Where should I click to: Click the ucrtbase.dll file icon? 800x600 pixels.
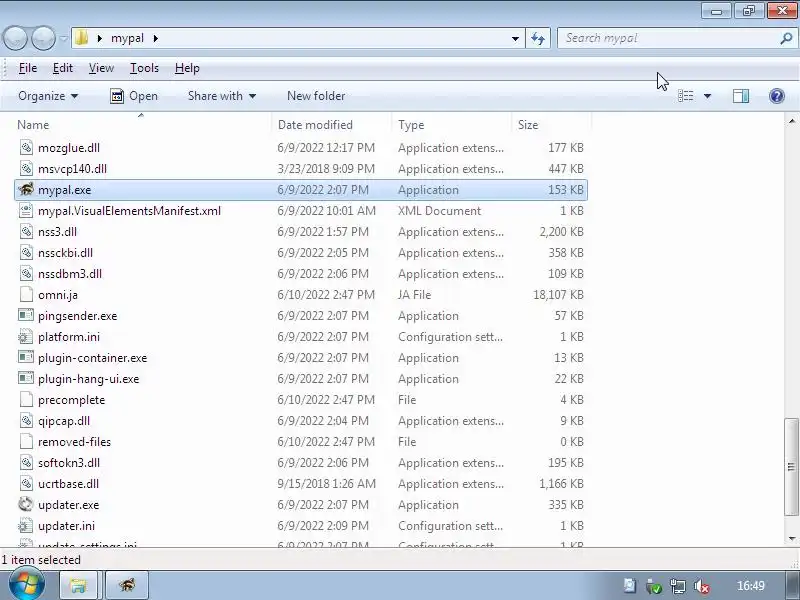[x=26, y=483]
